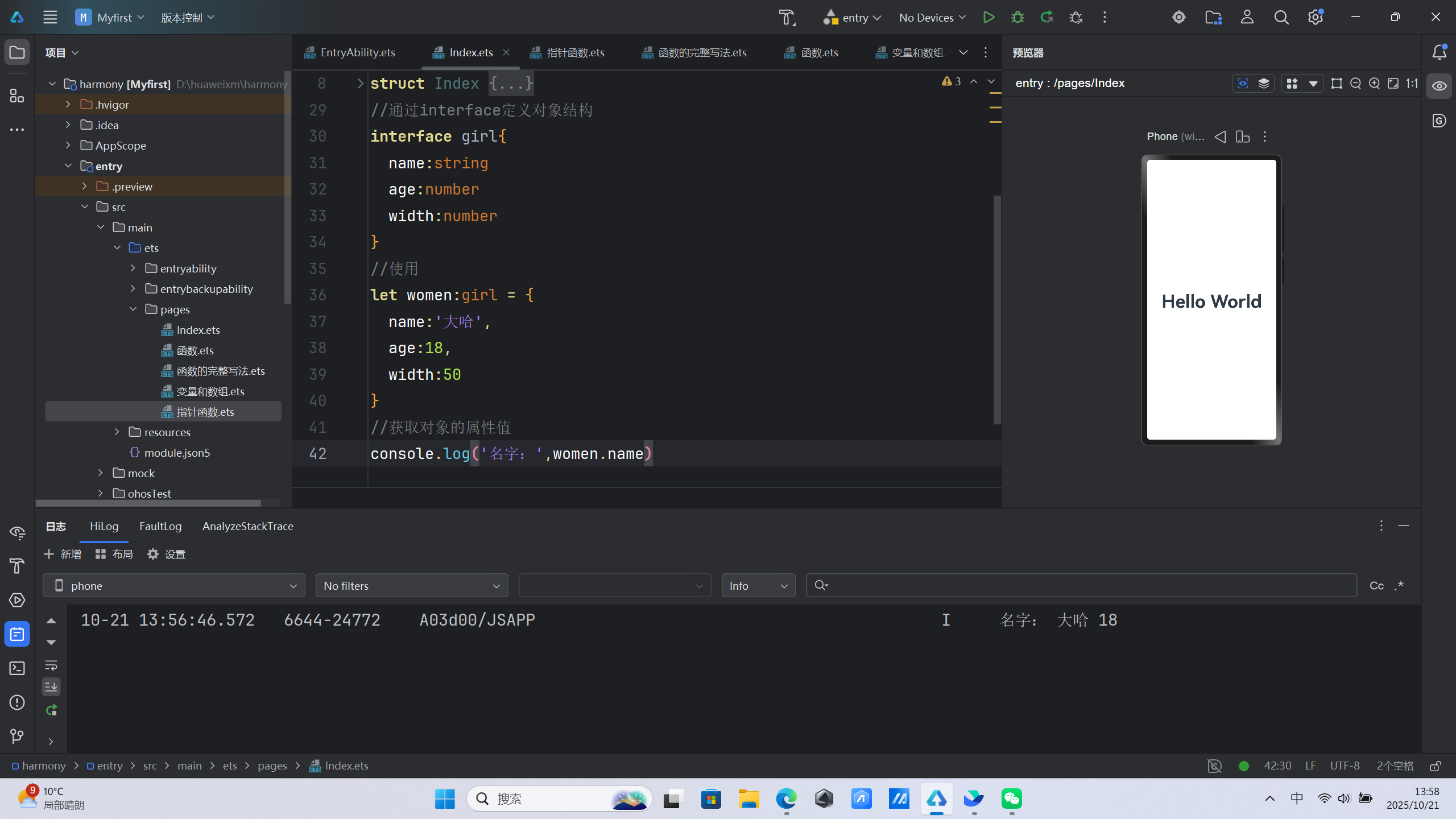Image resolution: width=1456 pixels, height=819 pixels.
Task: Toggle the Previewer eye panel
Action: 1439,86
